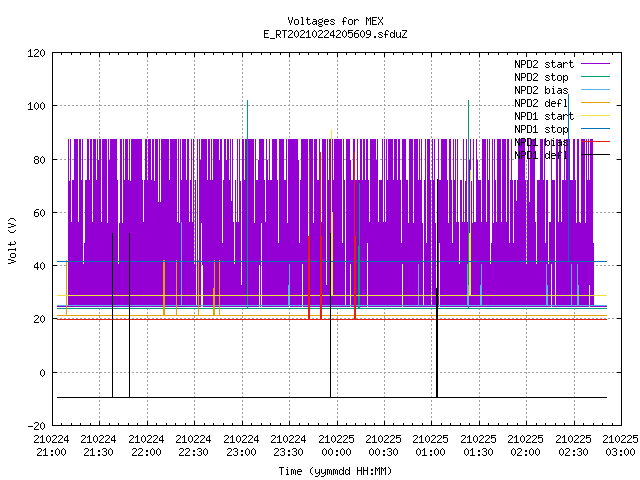
Task: Click the 'NPD2 start' legend label
Action: tap(544, 64)
